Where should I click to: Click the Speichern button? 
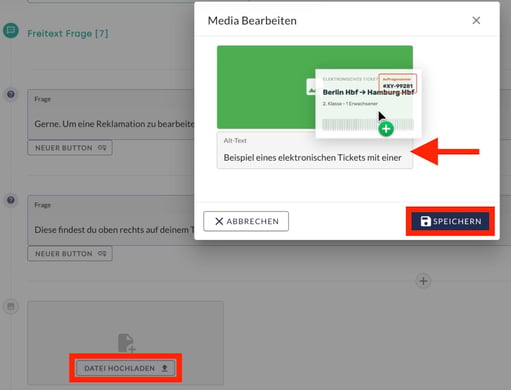click(x=450, y=221)
